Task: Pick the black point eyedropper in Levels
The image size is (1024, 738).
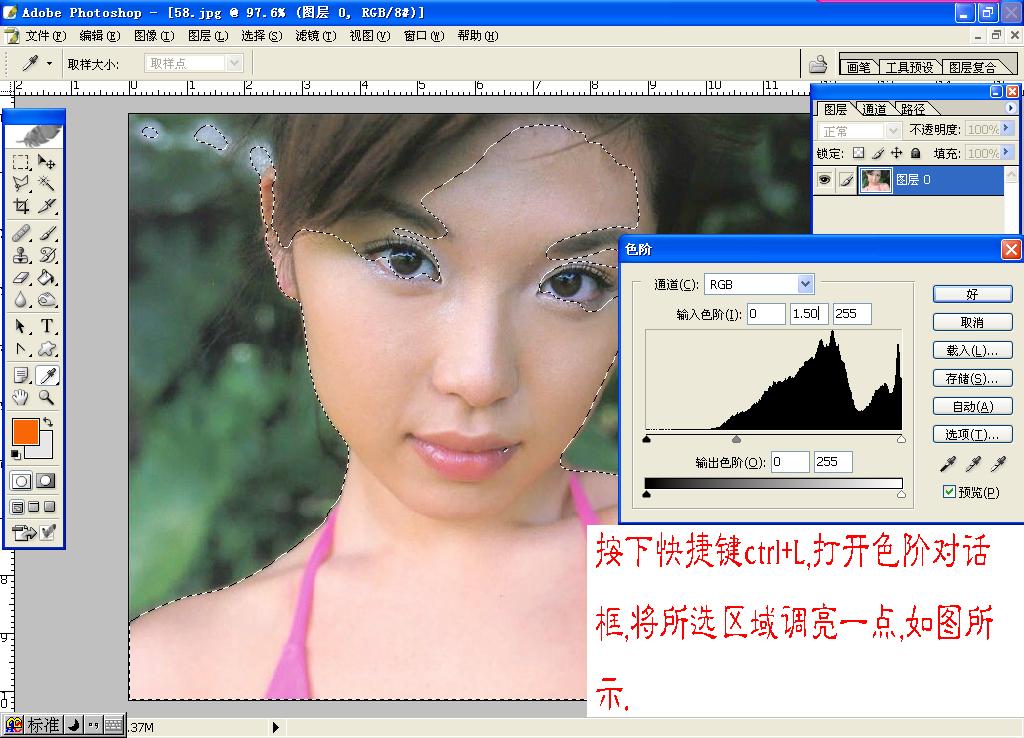Action: [x=948, y=464]
